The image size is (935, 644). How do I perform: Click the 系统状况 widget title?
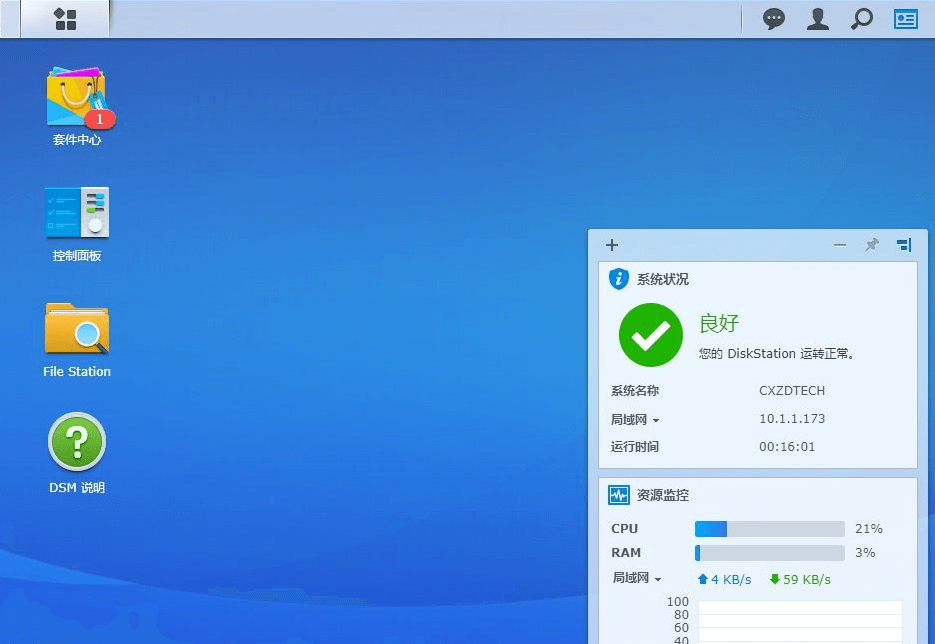tap(662, 279)
